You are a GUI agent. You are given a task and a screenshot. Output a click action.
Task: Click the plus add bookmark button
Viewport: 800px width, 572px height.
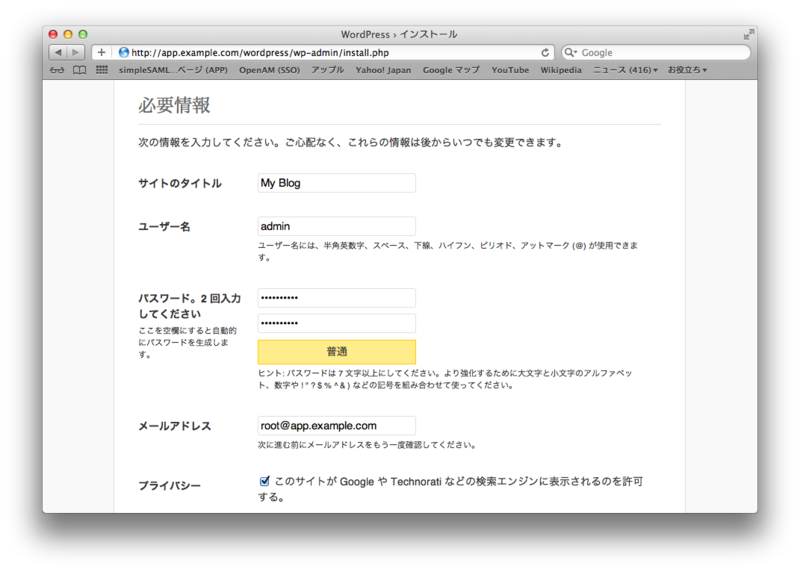click(101, 52)
